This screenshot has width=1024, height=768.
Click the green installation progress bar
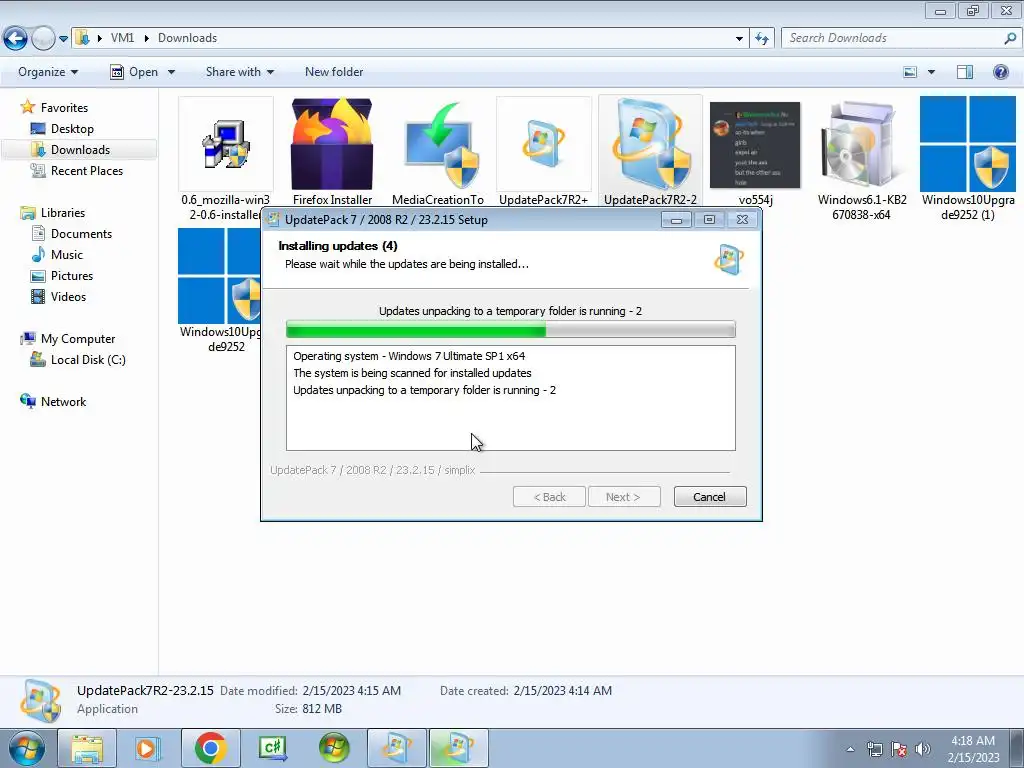(511, 329)
